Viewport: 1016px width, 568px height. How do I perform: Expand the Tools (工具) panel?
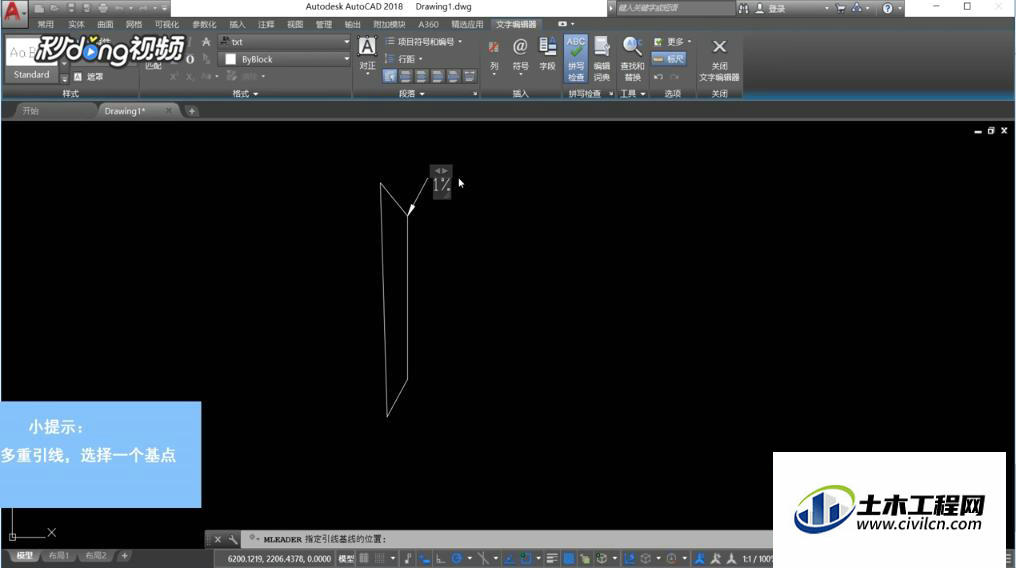632,94
